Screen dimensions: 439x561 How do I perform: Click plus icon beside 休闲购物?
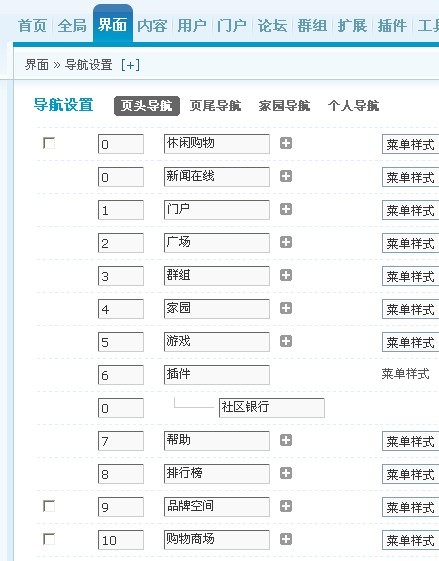coord(286,143)
